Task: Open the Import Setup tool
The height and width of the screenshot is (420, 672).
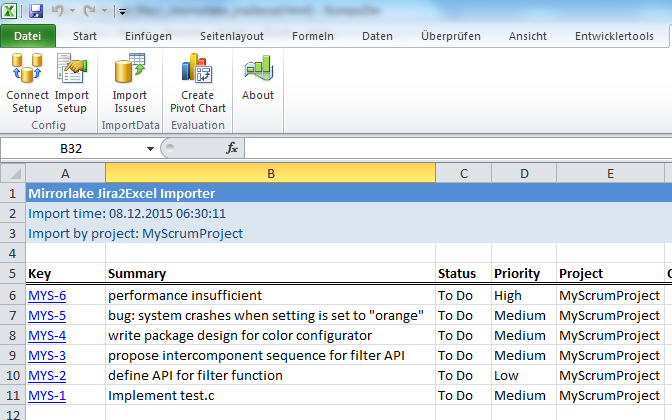Action: (x=72, y=84)
